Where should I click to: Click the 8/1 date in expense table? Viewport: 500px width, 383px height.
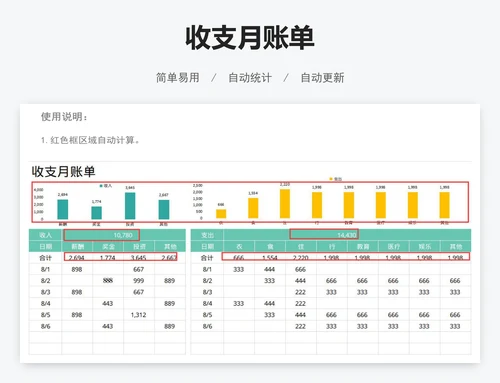207,269
